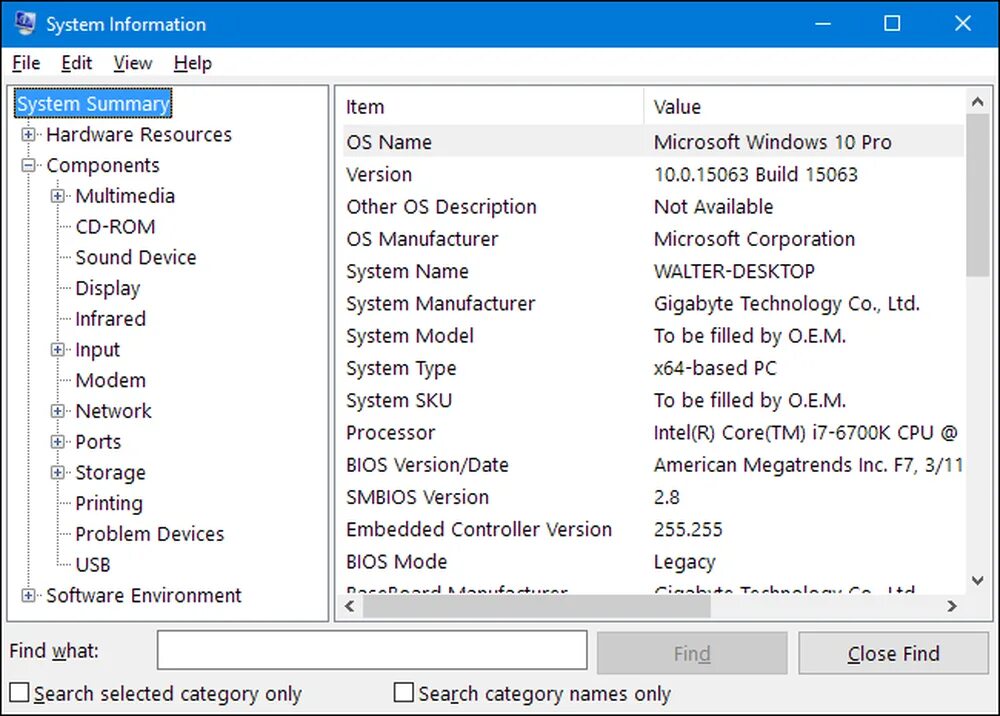This screenshot has height=716, width=1000.
Task: Click the vertical scrollbar down arrow
Action: (x=977, y=580)
